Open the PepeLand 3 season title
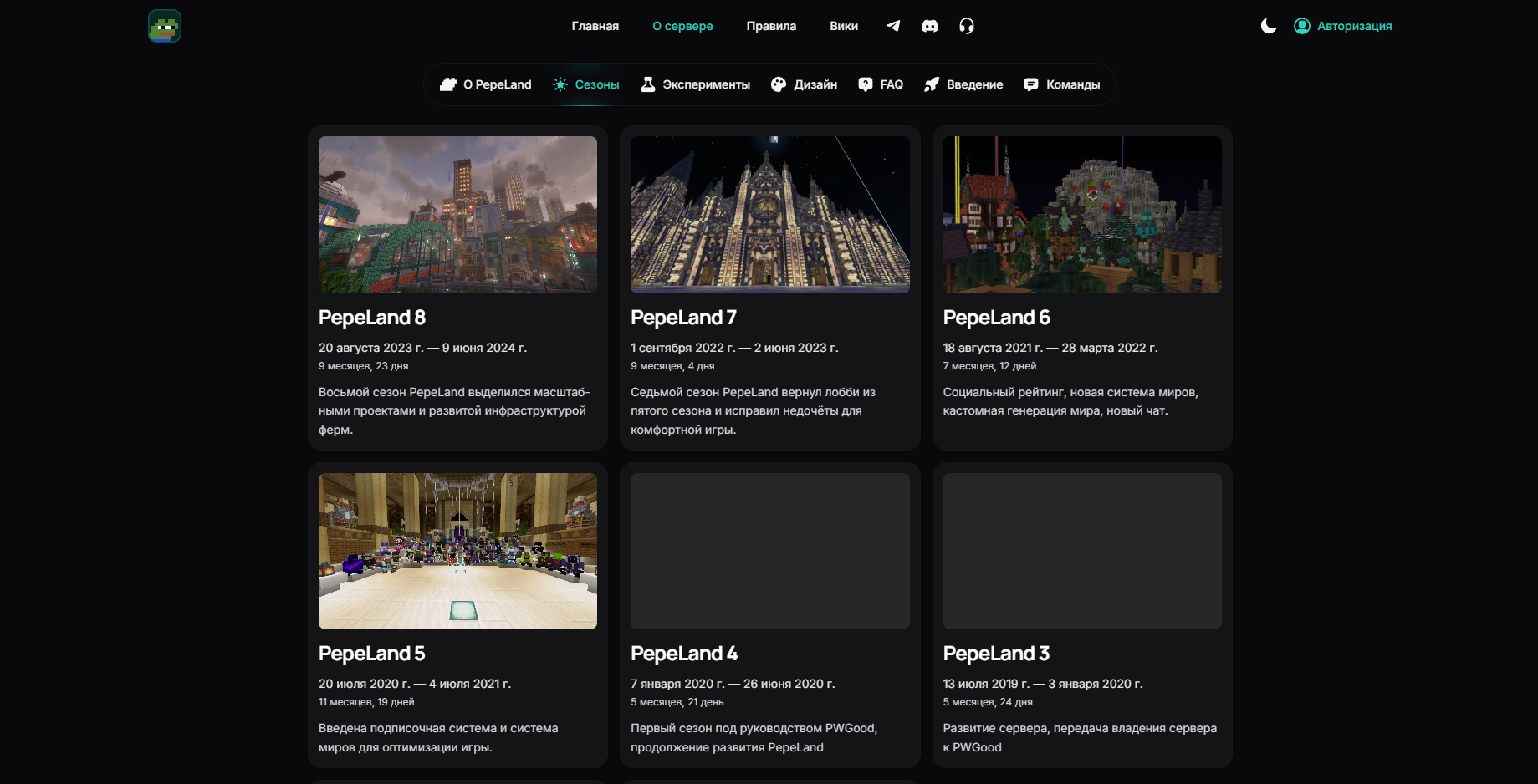 point(997,654)
